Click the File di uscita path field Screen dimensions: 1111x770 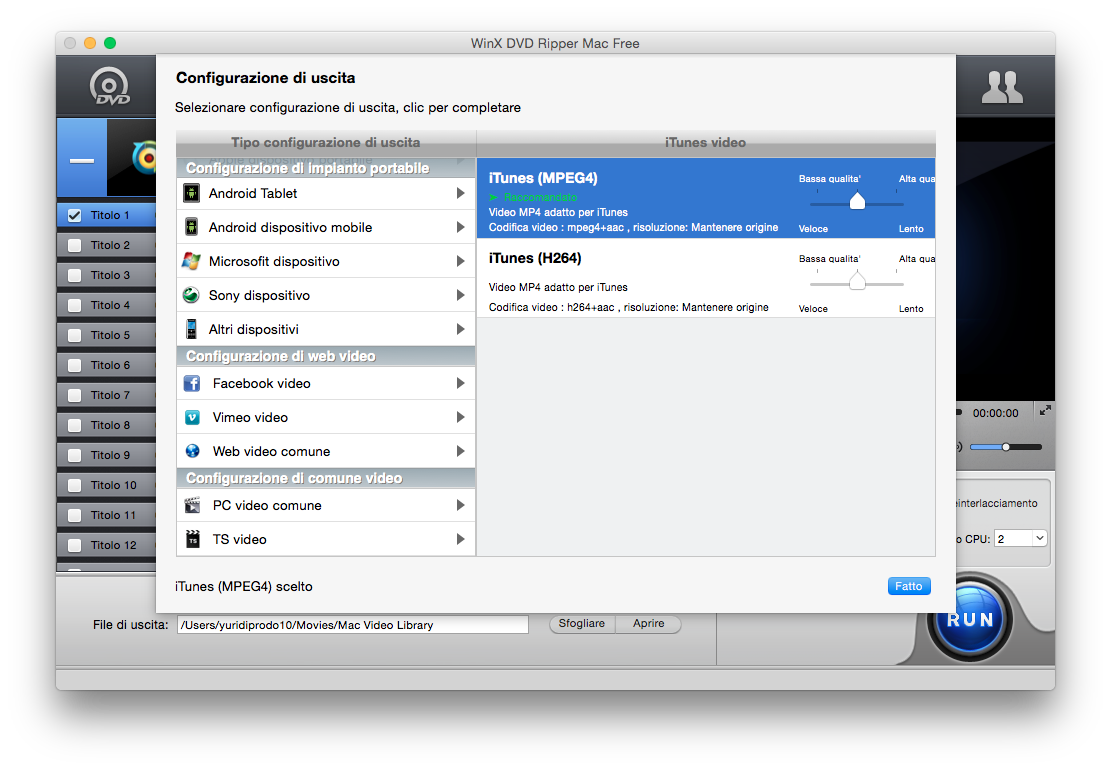tap(352, 625)
